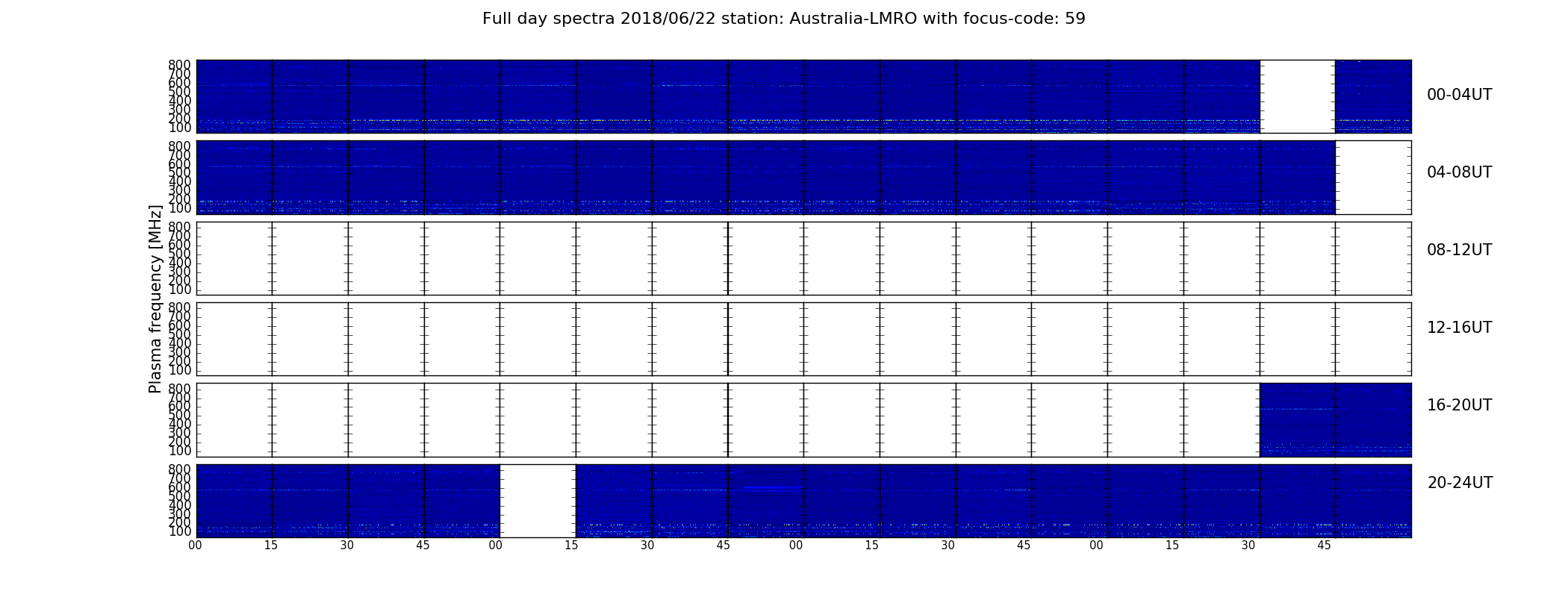Viewport: 1568px width, 597px height.
Task: Click the "100" tick label of 20-24UT panel
Action: [180, 532]
